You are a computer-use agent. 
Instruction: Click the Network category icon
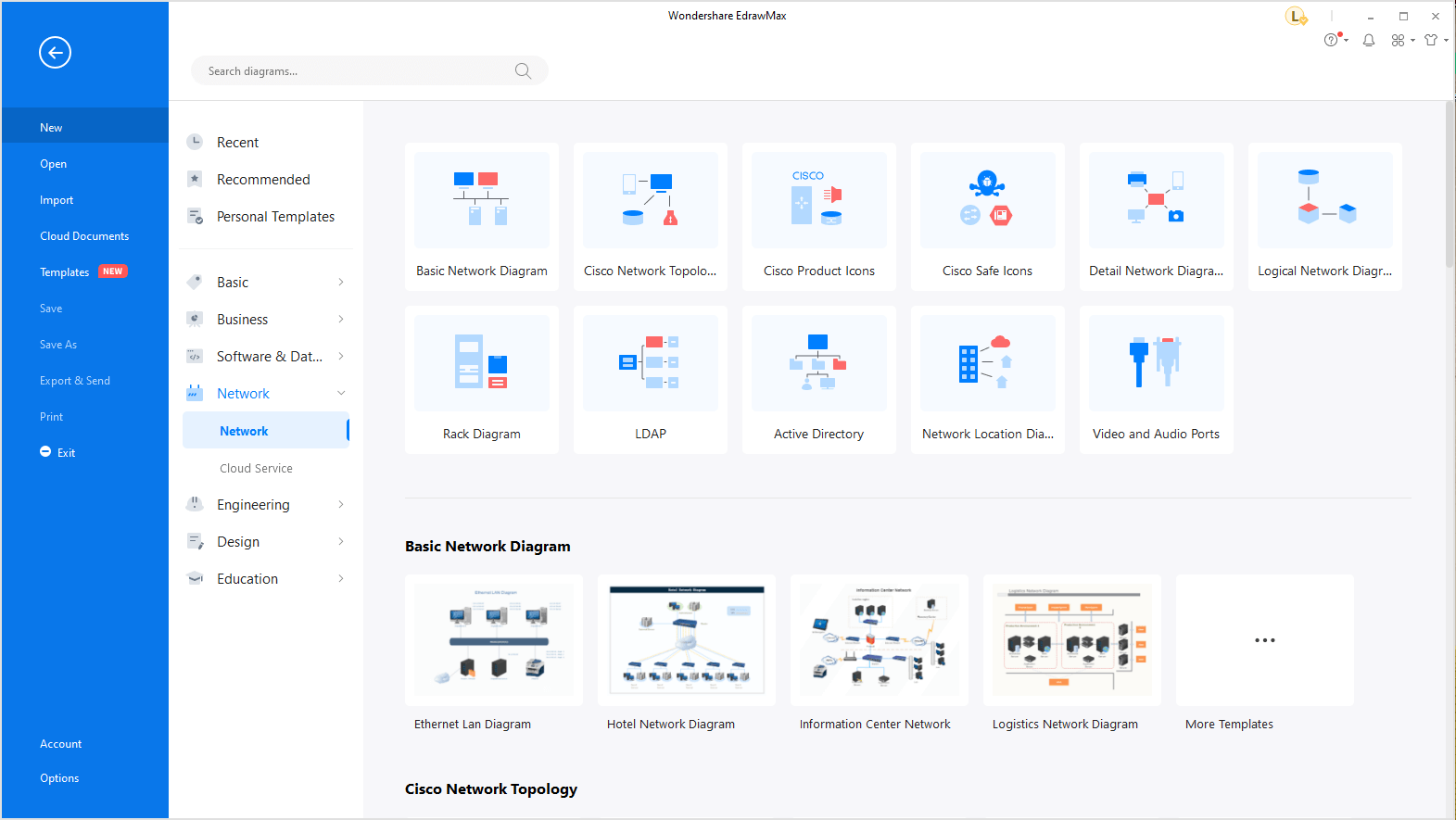pos(195,393)
